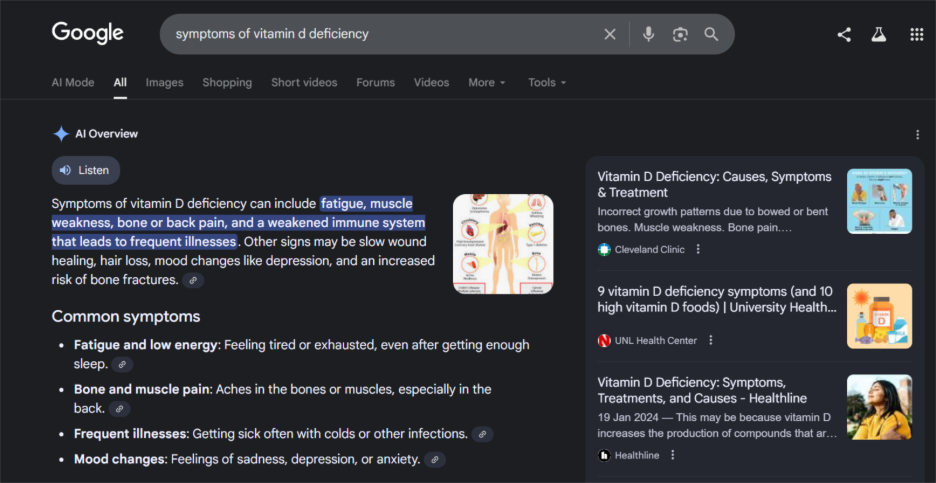Expand the More search filters dropdown
The width and height of the screenshot is (936, 483).
pyautogui.click(x=487, y=82)
